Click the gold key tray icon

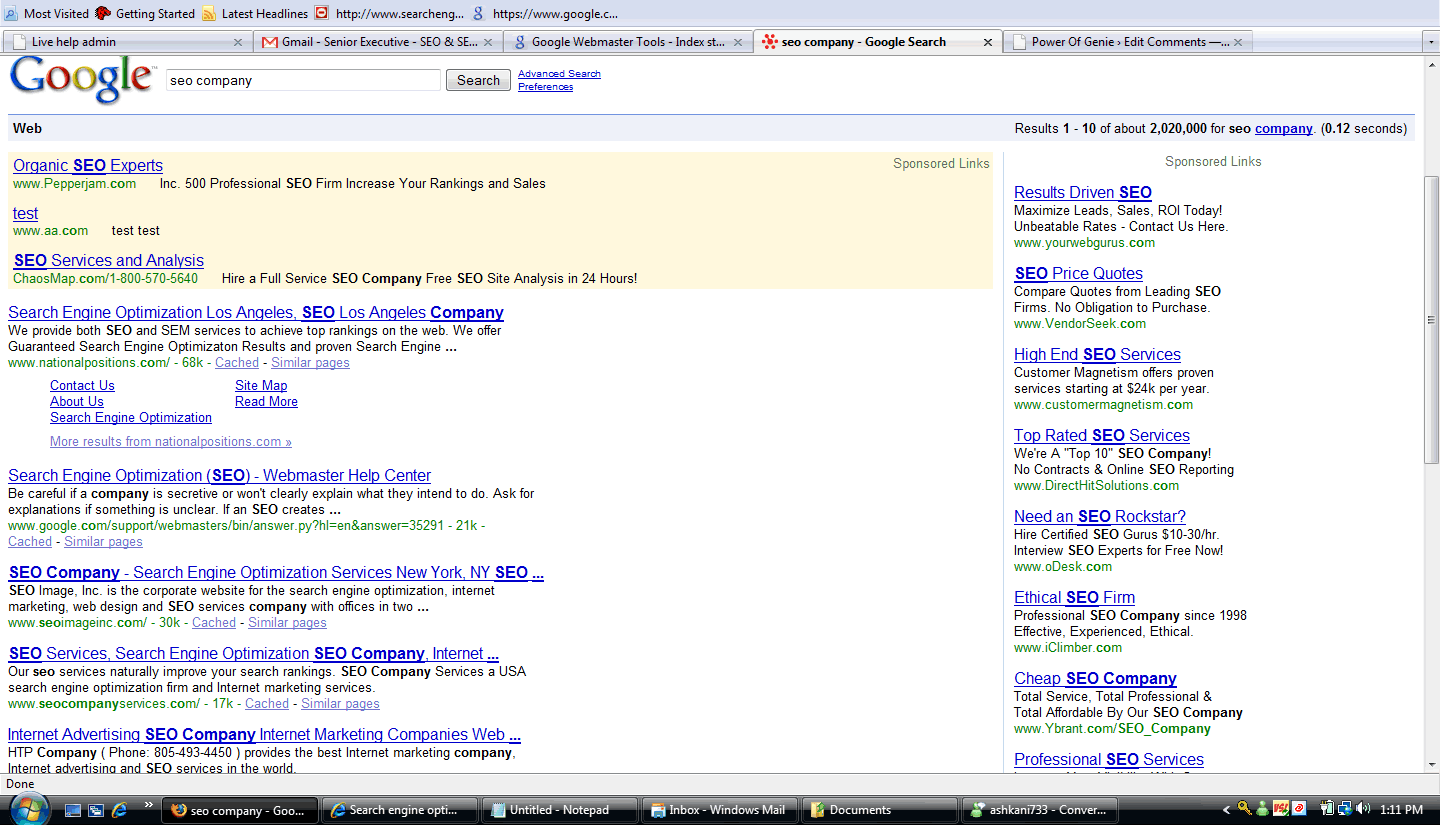pos(1245,809)
